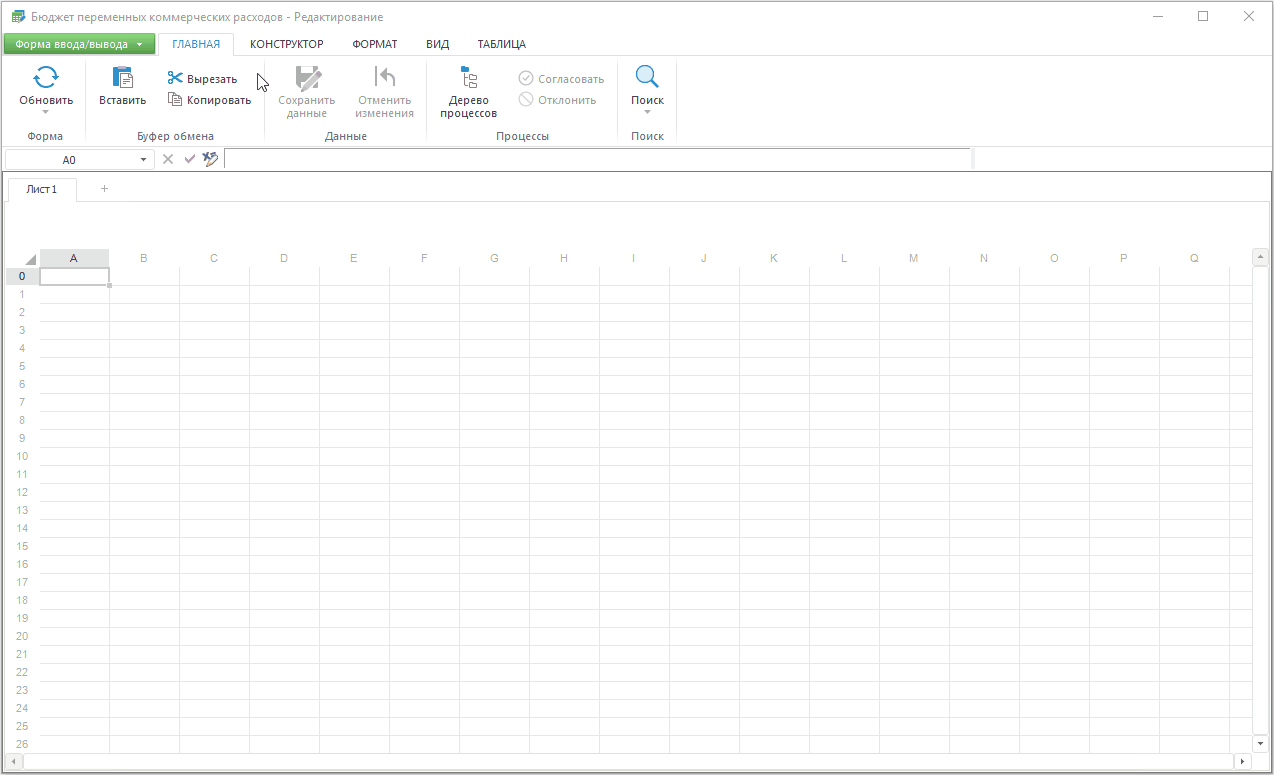The image size is (1274, 775).
Task: Click the Вырезать scissors icon
Action: [175, 79]
